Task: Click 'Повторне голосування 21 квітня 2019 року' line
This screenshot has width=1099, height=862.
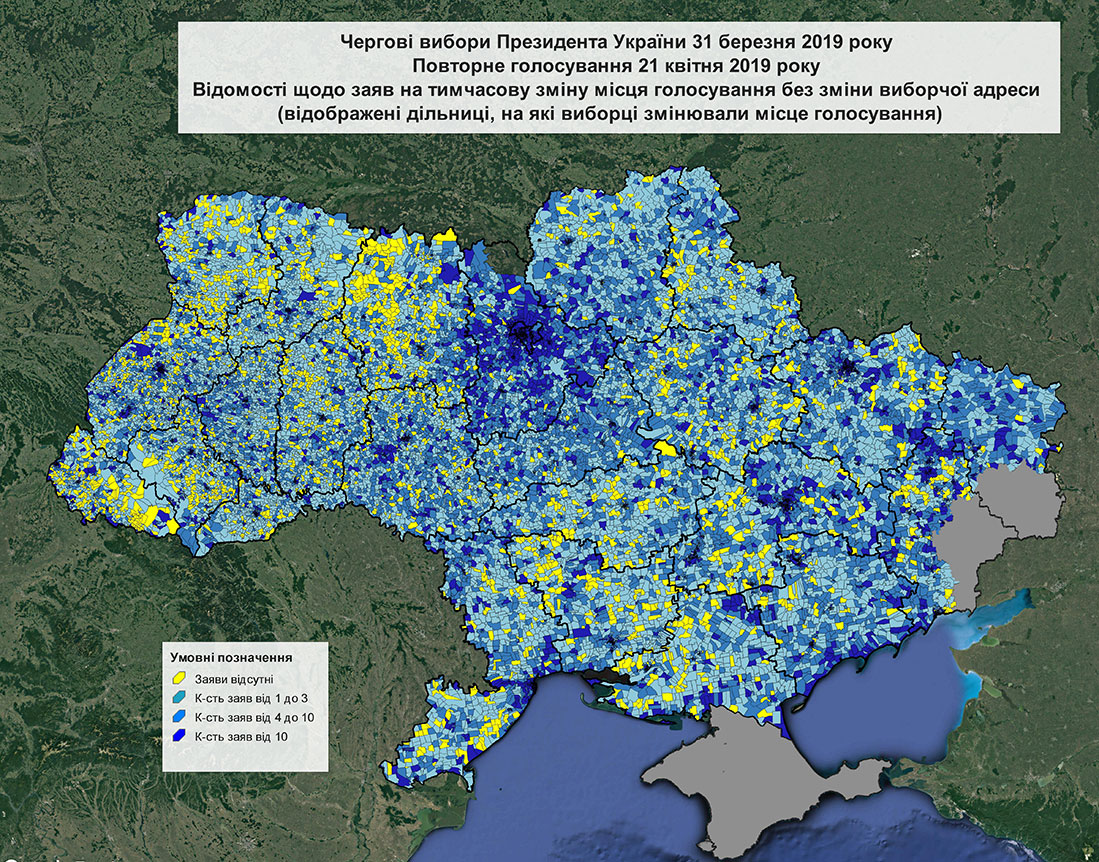Action: 615,67
